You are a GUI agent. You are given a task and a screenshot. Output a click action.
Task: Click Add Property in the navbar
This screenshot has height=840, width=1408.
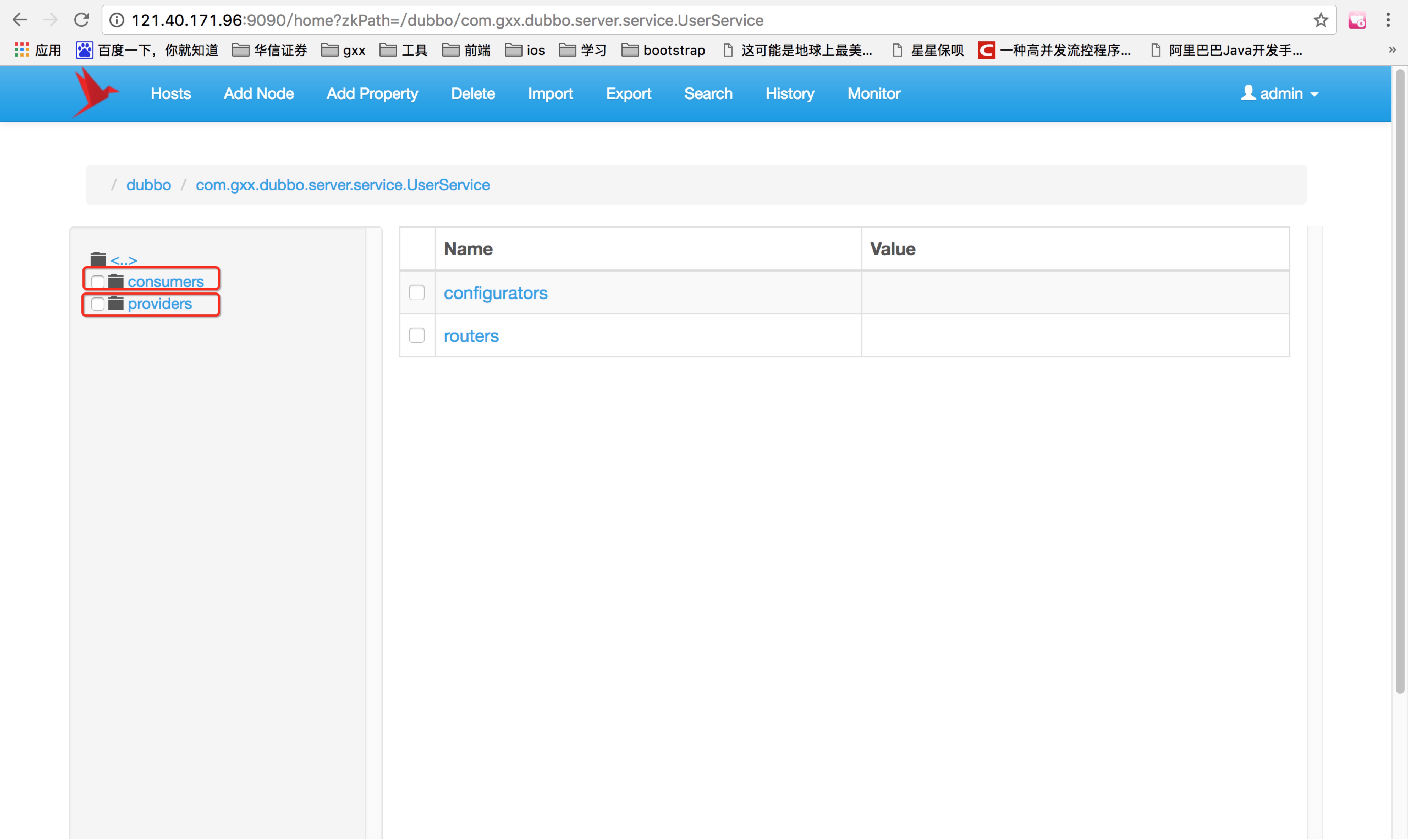pyautogui.click(x=372, y=93)
